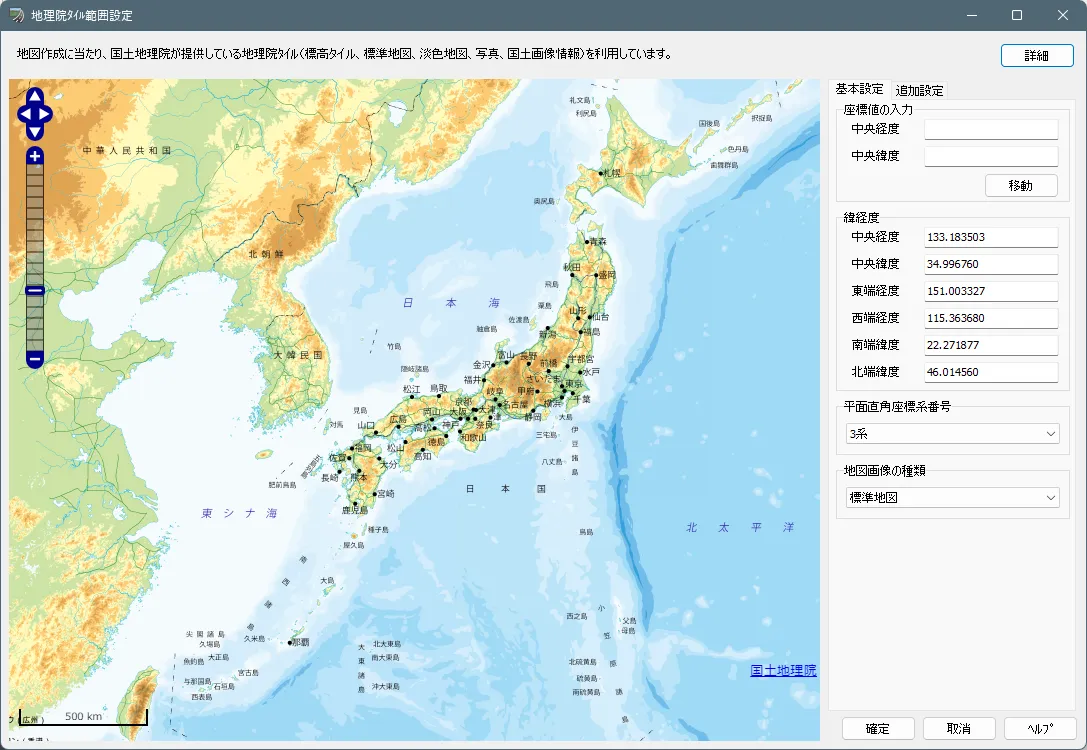Zoom in using the plus button
1087x750 pixels.
(x=35, y=156)
